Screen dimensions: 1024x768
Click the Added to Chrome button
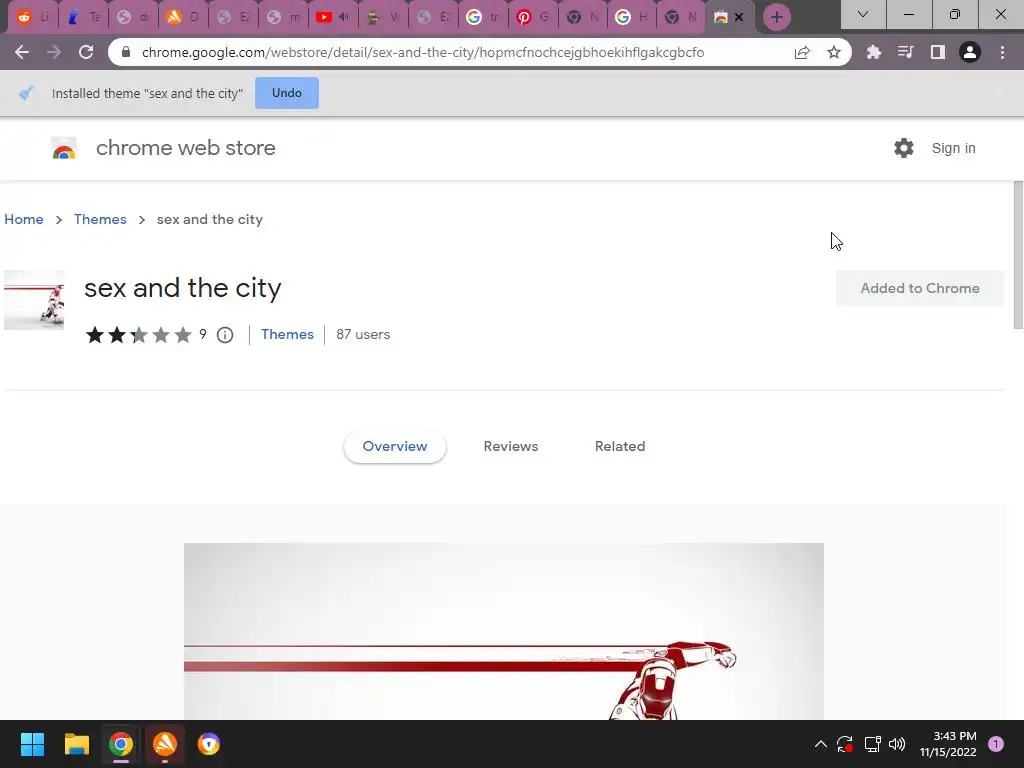920,288
